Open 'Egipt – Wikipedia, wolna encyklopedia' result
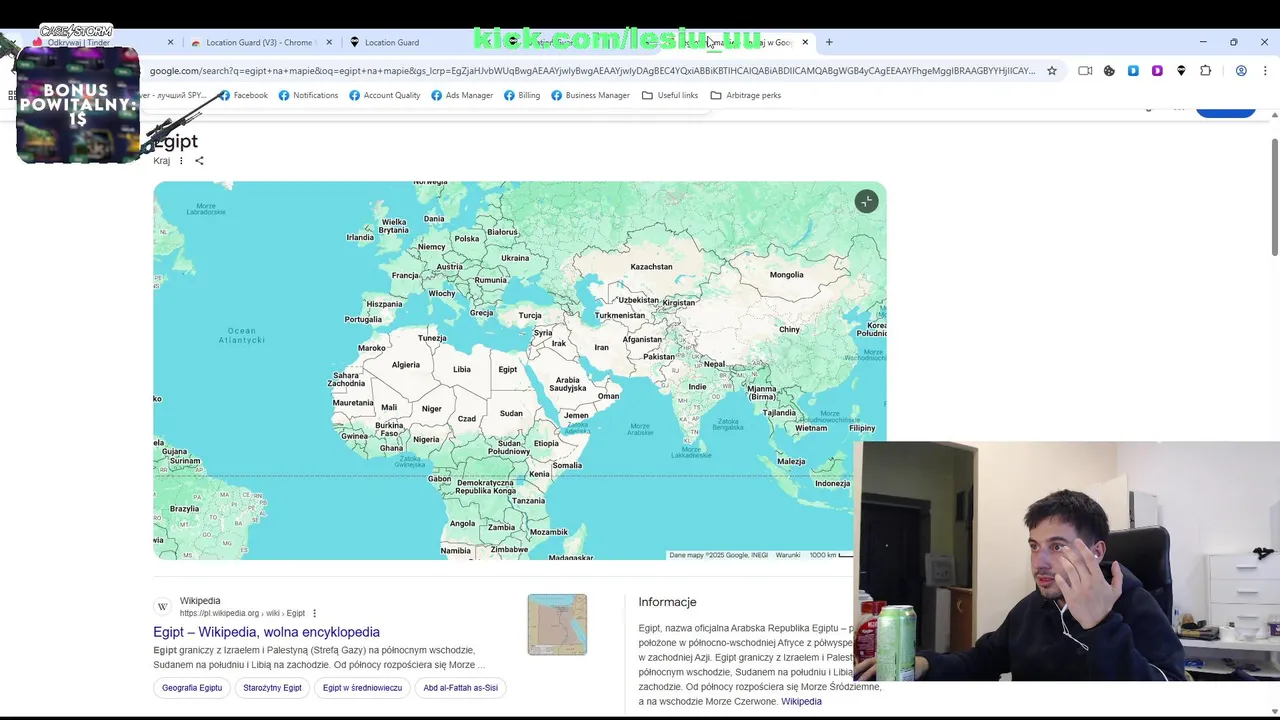The height and width of the screenshot is (720, 1280). tap(266, 632)
